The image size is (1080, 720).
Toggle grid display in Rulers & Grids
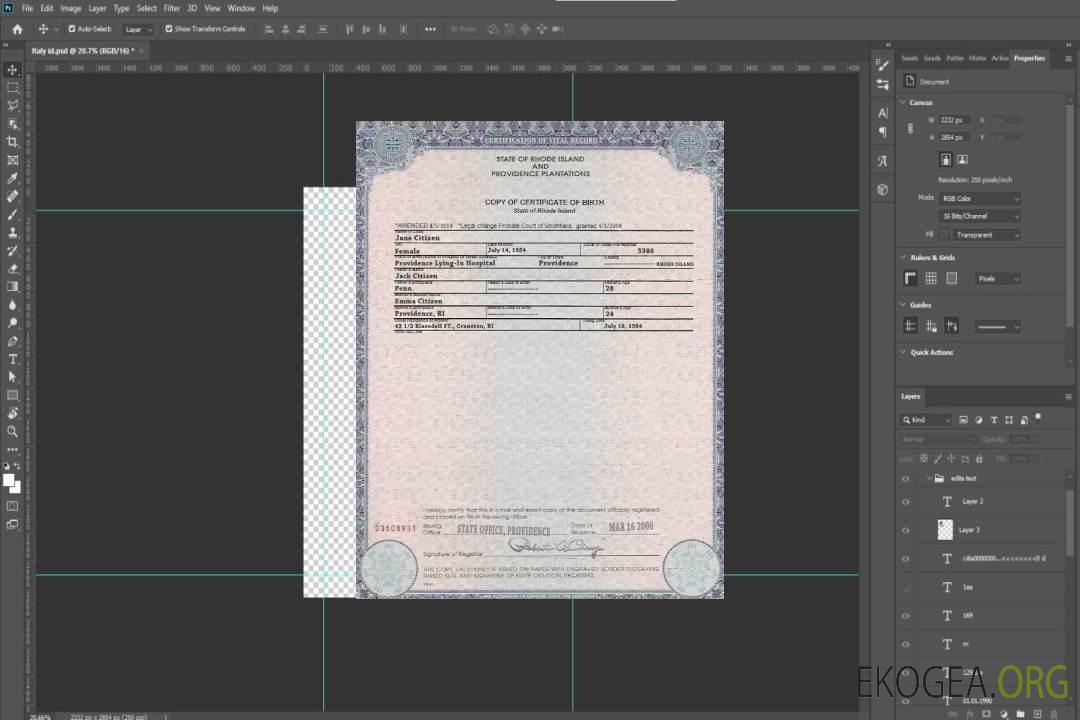point(931,278)
